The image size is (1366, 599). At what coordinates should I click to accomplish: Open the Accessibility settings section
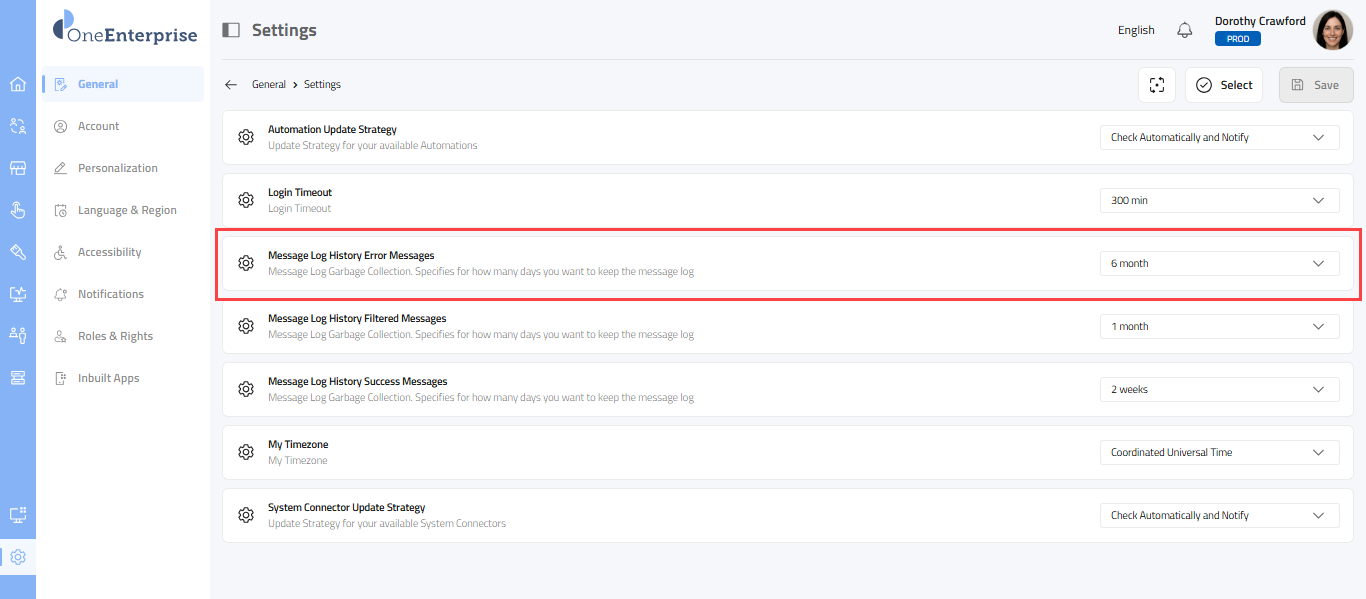109,252
